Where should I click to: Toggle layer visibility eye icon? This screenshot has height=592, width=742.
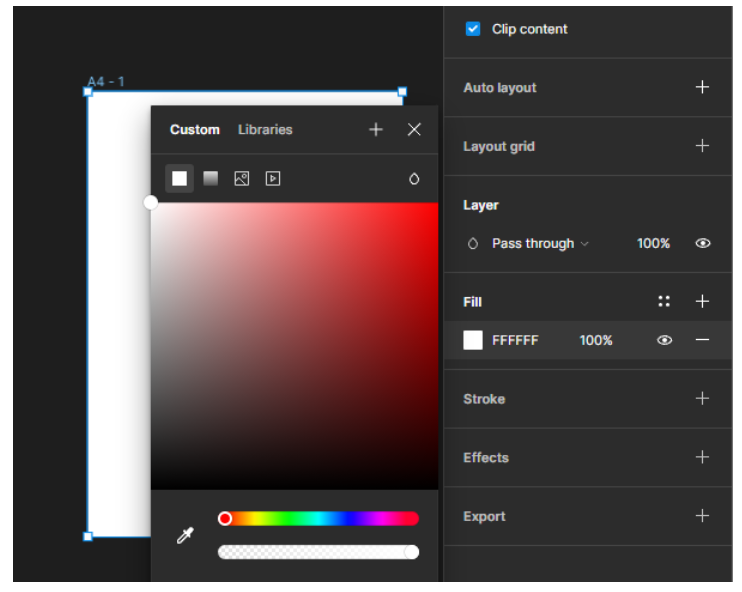pos(702,243)
